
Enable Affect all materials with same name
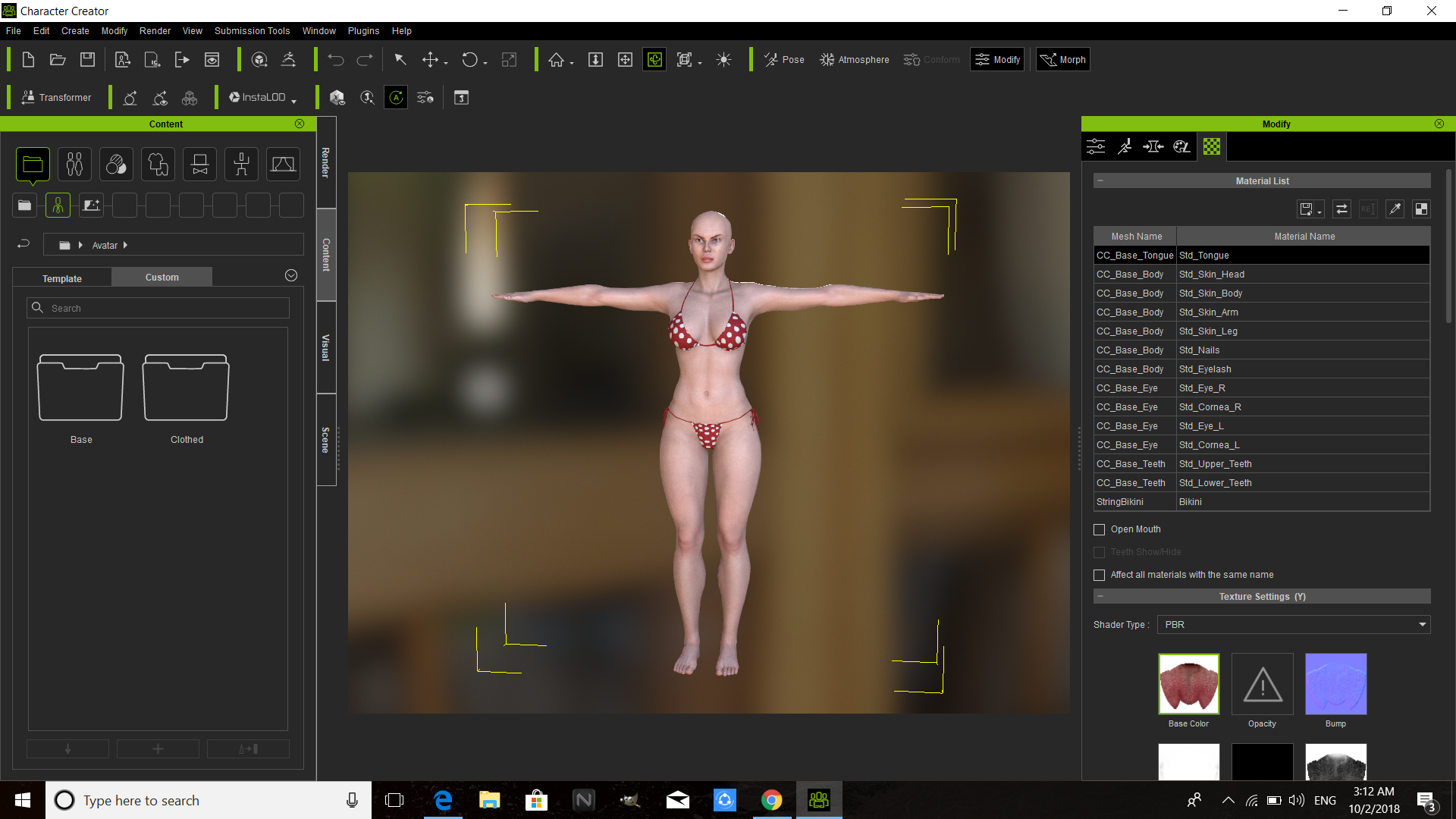[x=1100, y=575]
